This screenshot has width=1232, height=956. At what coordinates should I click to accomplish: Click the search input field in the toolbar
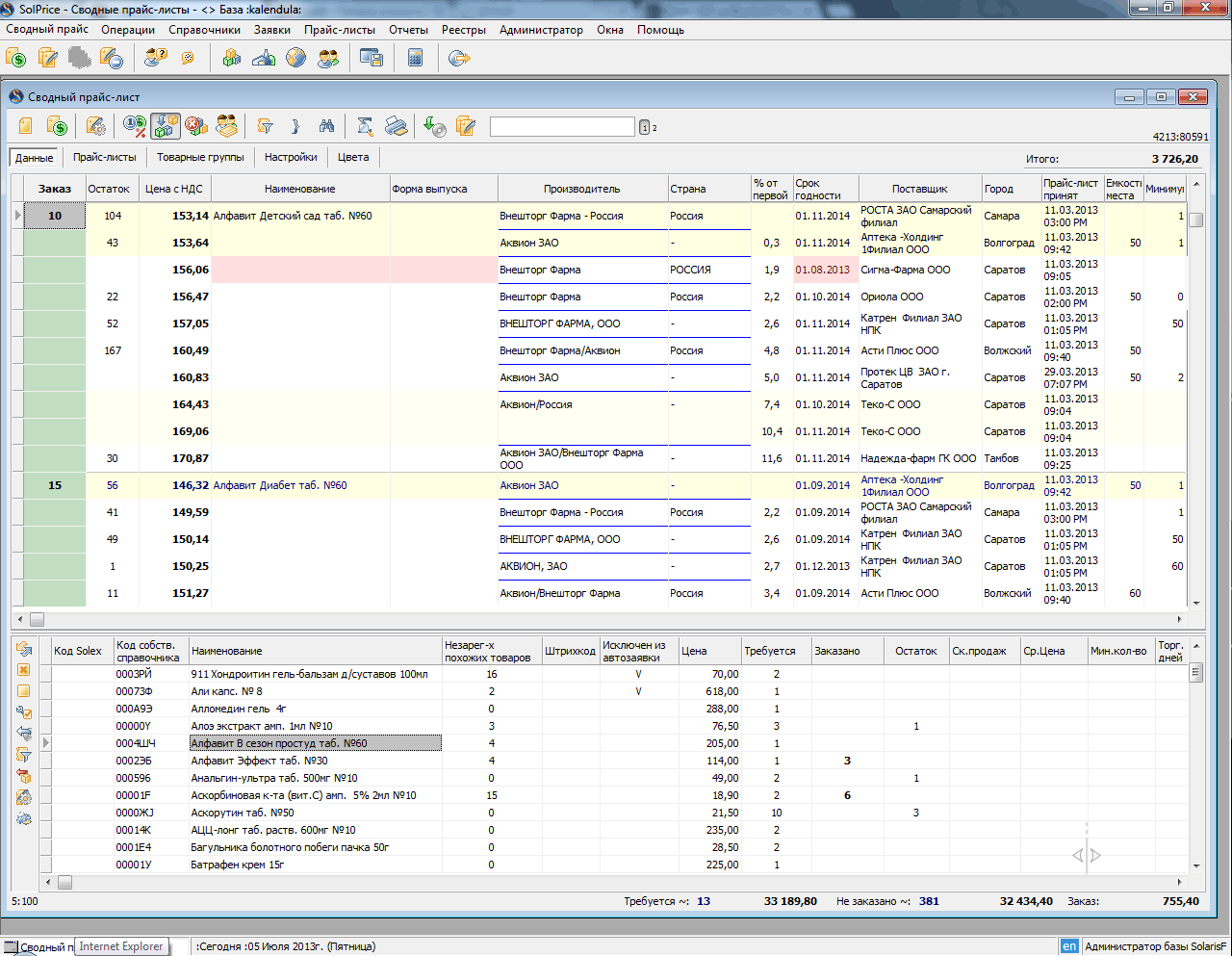(x=562, y=126)
